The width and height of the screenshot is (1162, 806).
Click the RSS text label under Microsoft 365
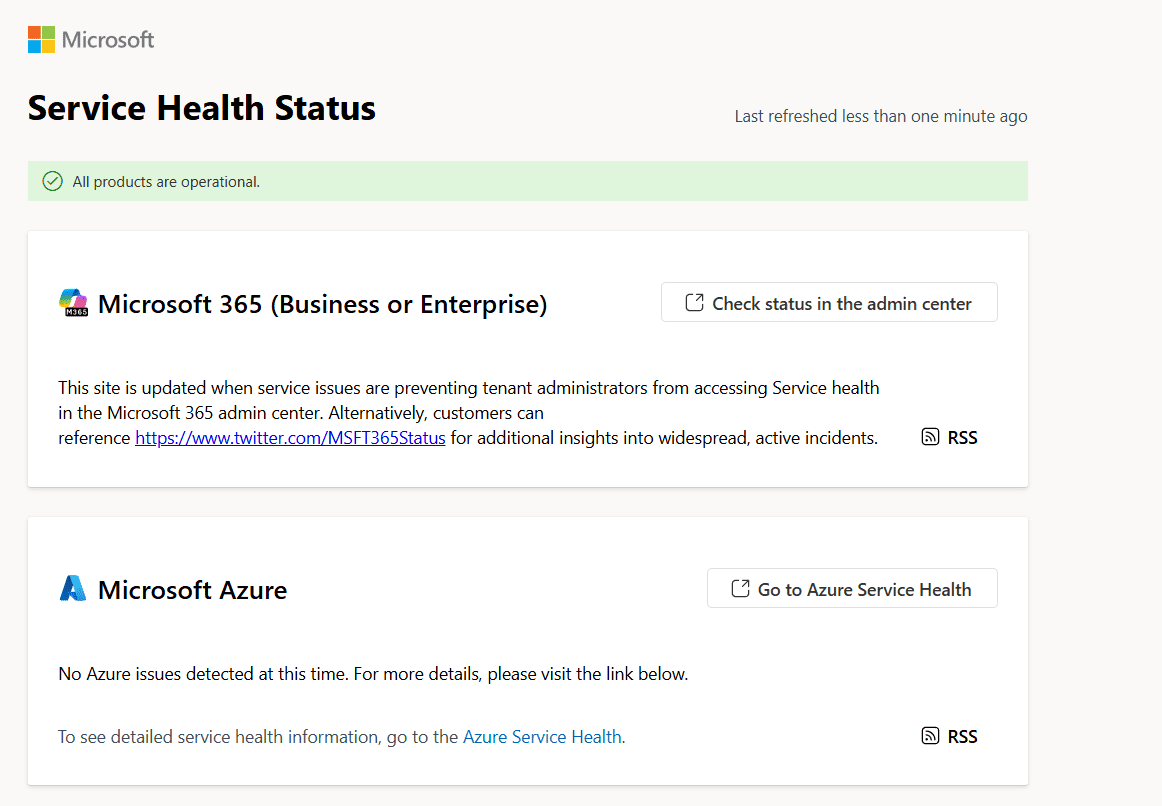962,437
